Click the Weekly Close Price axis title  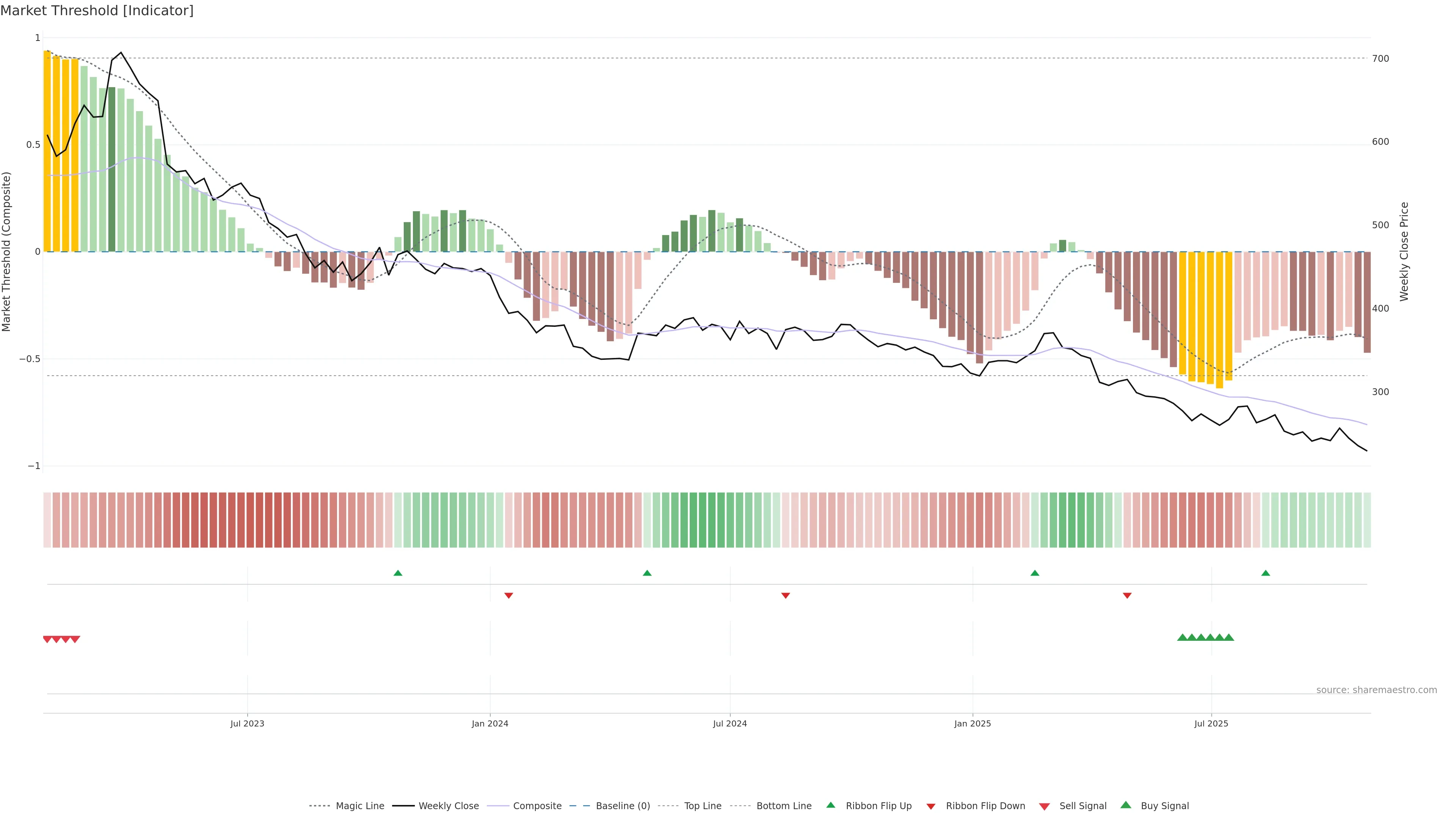click(x=1404, y=251)
